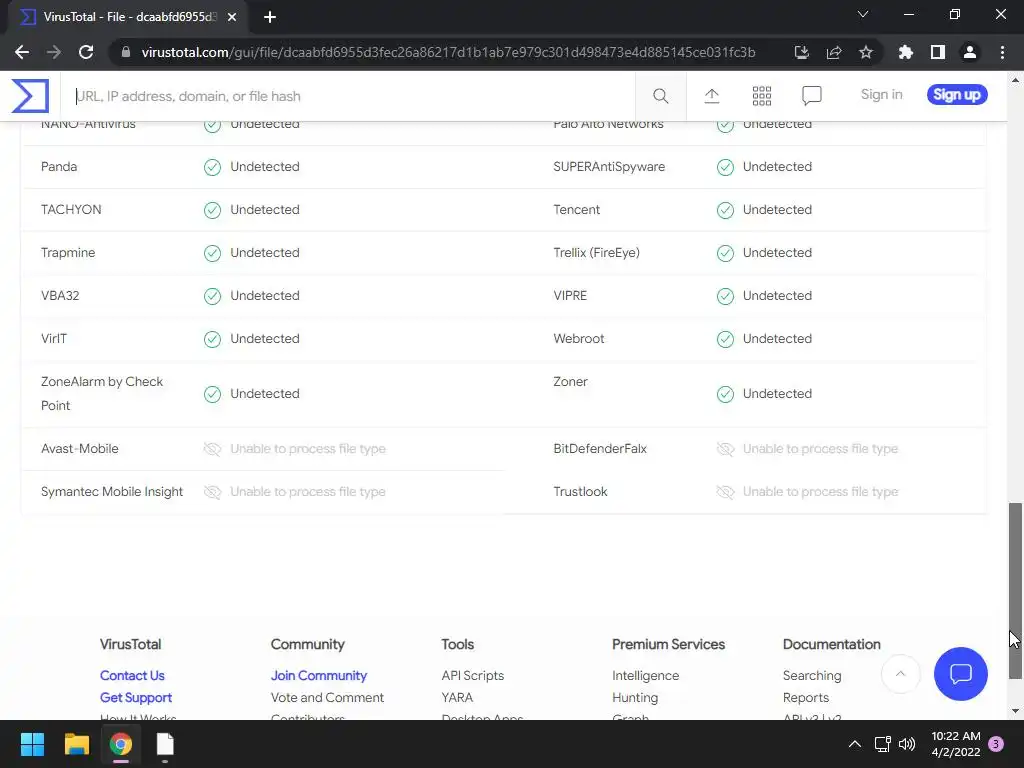Show hidden system tray icons
Viewport: 1024px width, 768px height.
(854, 744)
